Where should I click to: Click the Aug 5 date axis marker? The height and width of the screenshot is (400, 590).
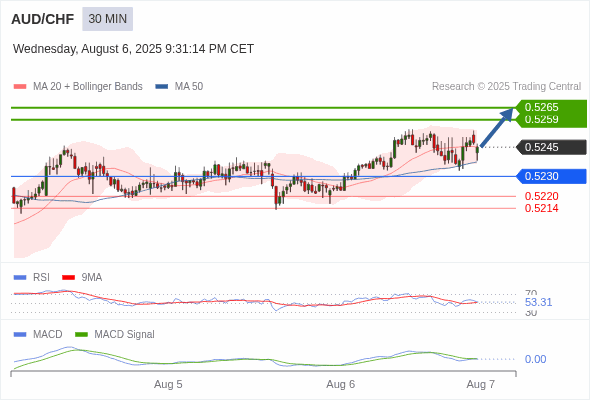point(168,384)
